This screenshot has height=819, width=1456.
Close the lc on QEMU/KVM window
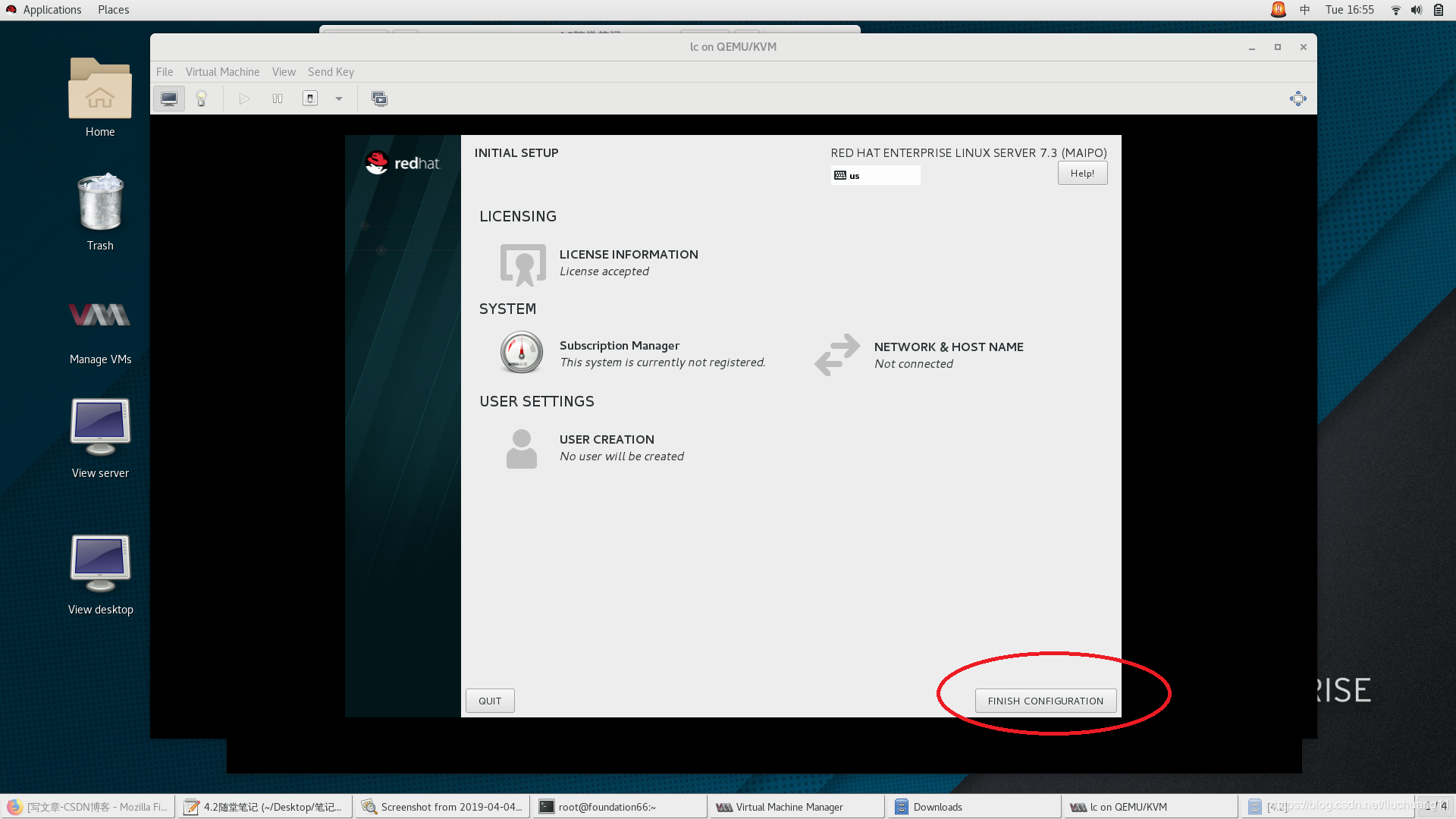[1304, 47]
